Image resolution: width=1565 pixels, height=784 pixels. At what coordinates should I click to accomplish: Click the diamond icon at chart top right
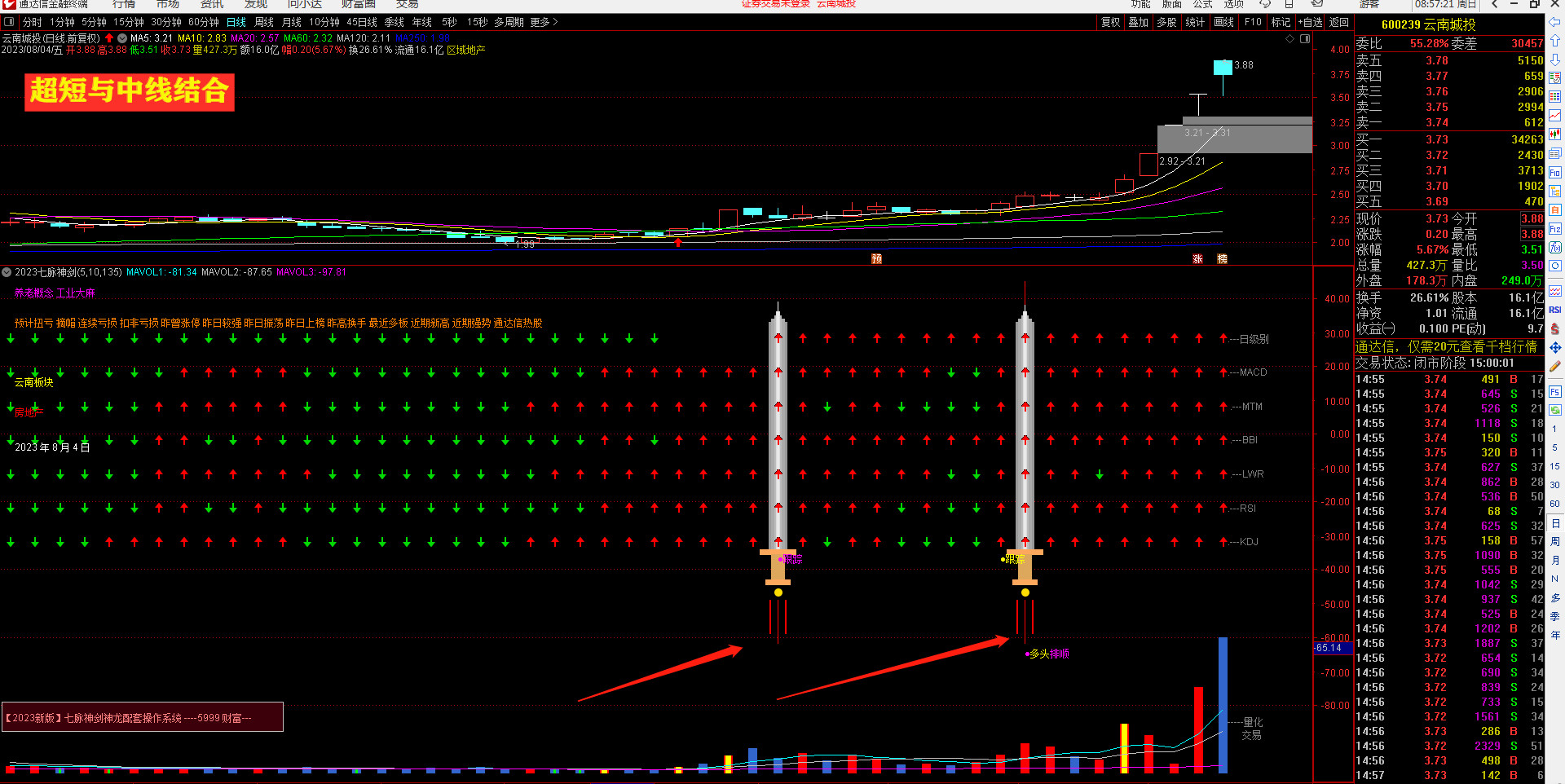point(1289,38)
